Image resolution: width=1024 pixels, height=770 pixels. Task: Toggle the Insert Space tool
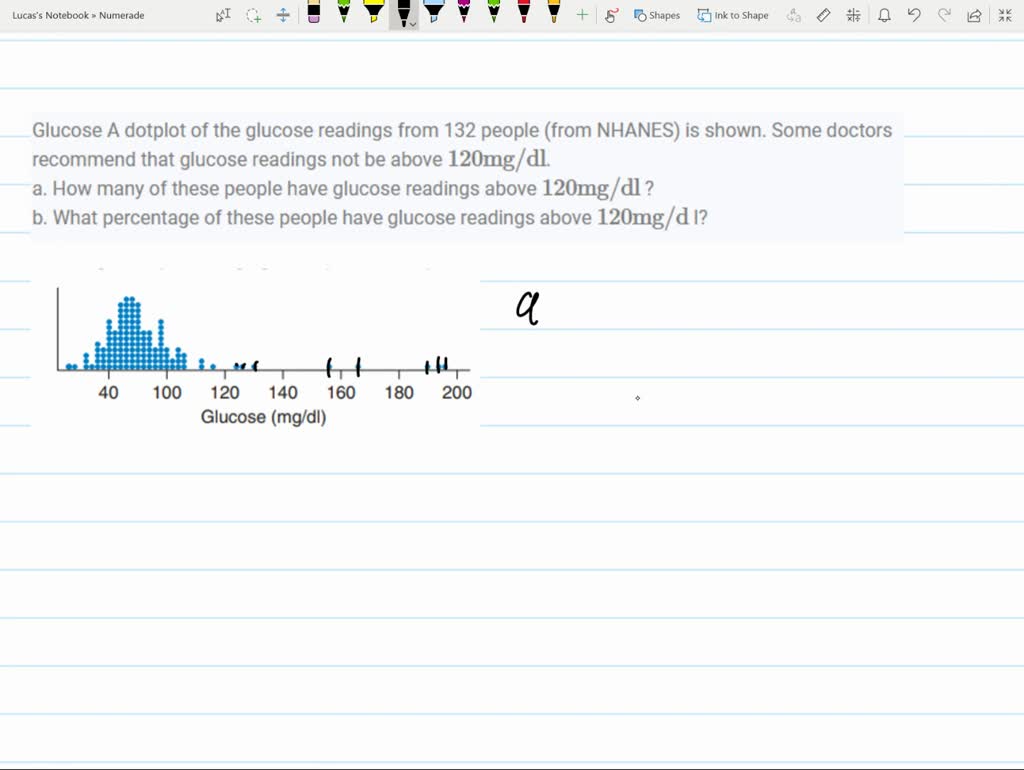tap(285, 14)
